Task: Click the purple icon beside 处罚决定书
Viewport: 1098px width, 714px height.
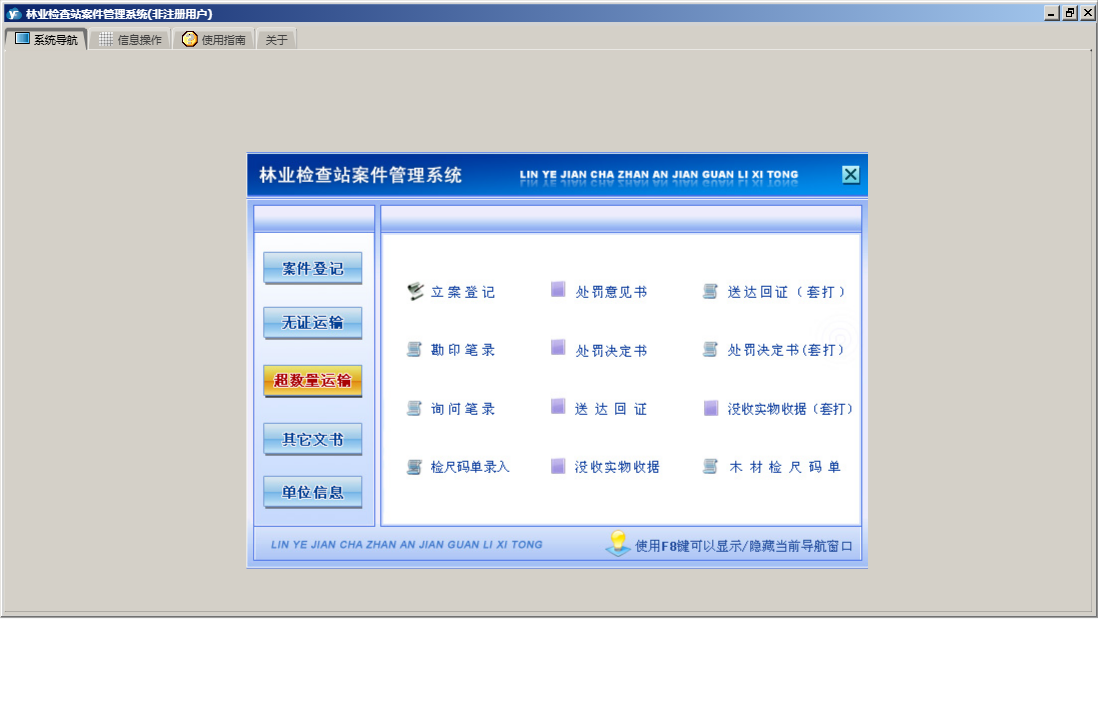Action: coord(558,347)
